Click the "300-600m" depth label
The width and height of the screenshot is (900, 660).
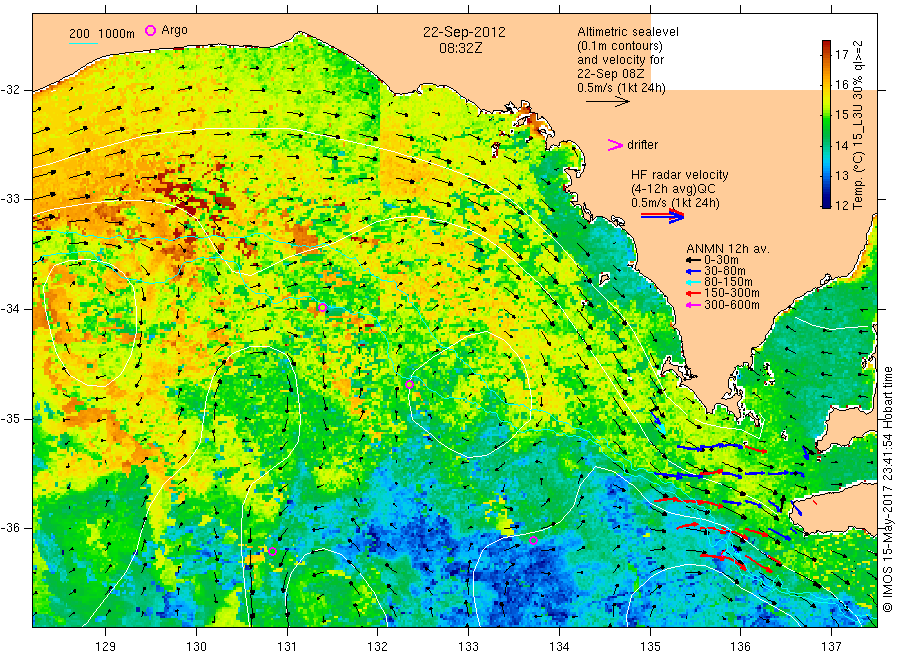pyautogui.click(x=732, y=305)
